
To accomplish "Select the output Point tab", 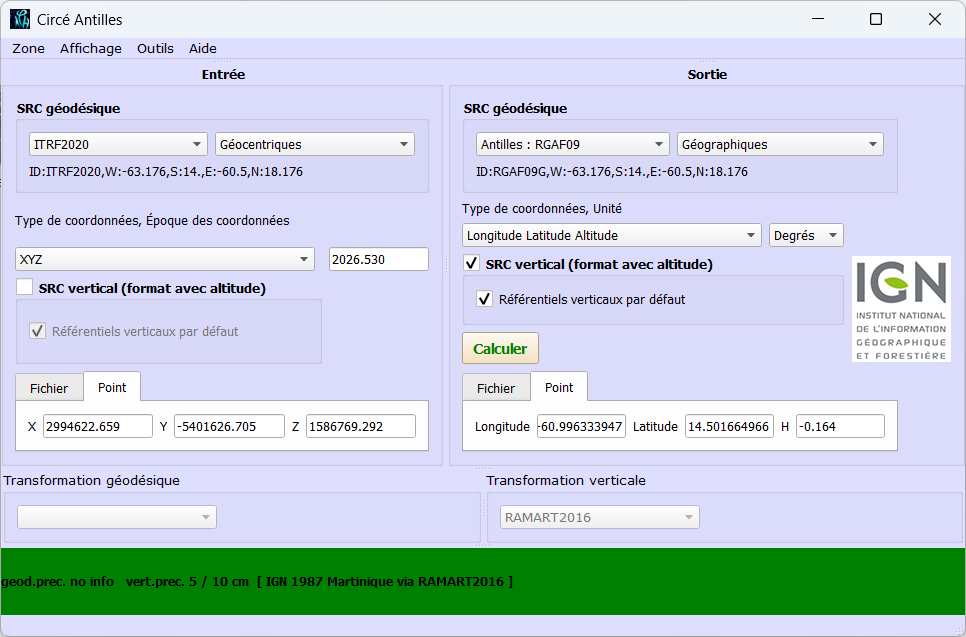I will (559, 387).
